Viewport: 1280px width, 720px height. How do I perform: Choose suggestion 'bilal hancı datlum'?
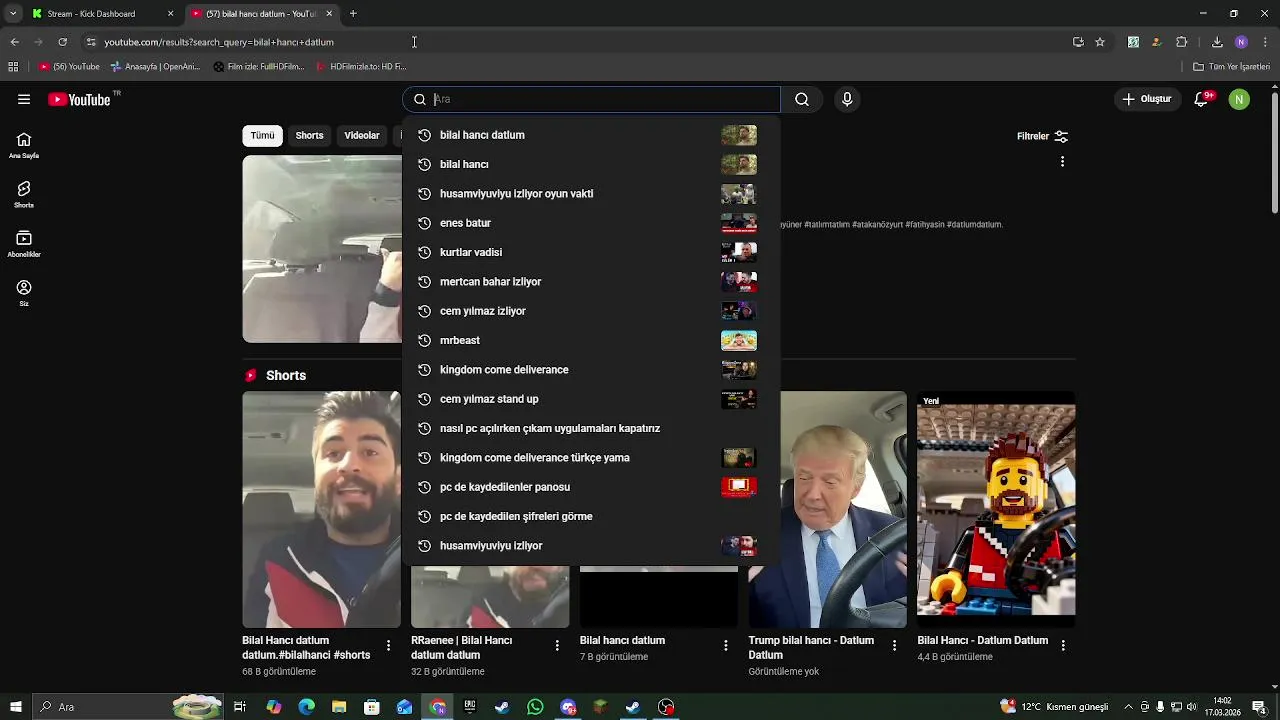click(591, 135)
